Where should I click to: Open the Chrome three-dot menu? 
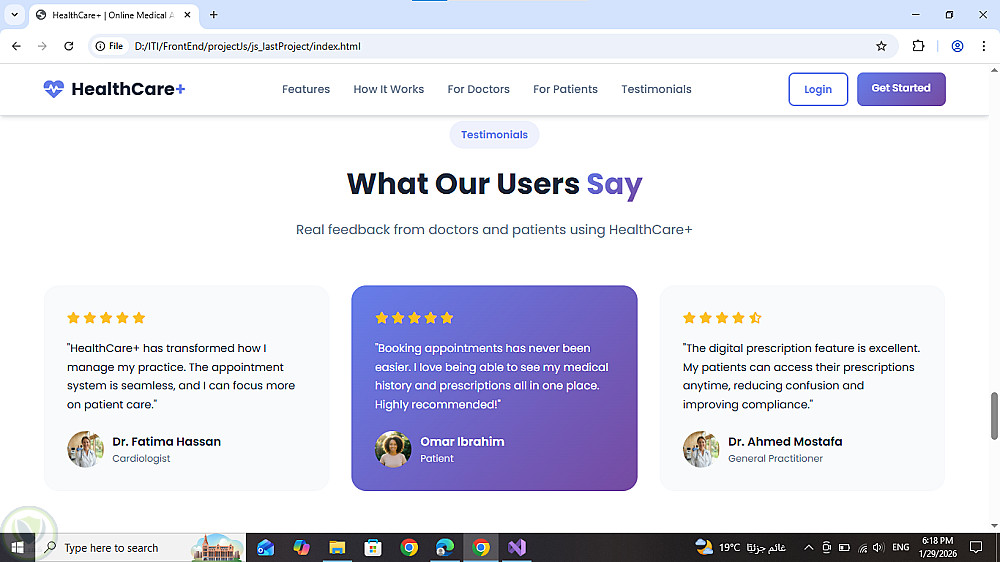(x=984, y=46)
